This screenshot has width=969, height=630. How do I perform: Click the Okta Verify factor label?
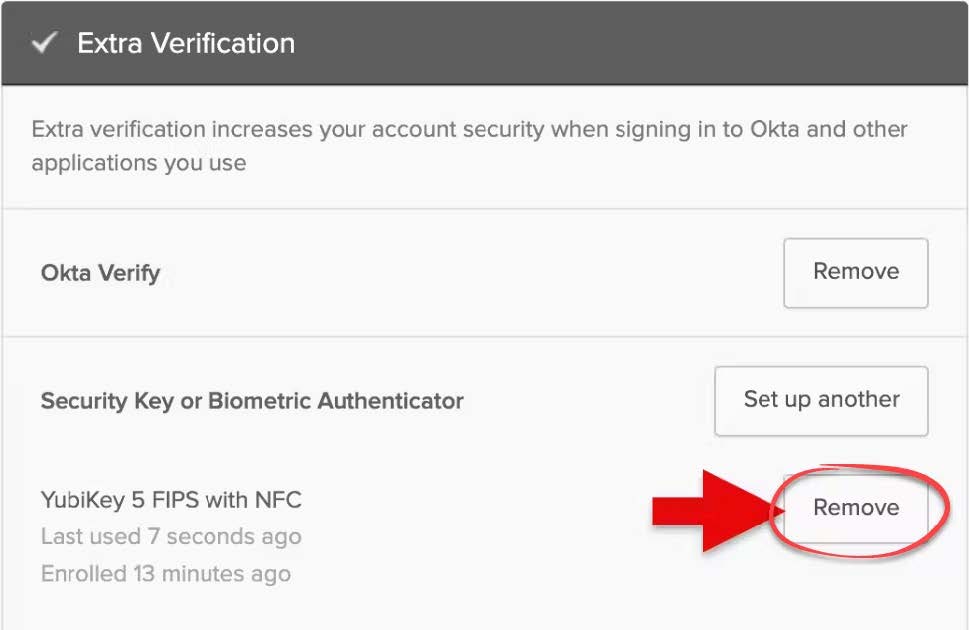[100, 273]
